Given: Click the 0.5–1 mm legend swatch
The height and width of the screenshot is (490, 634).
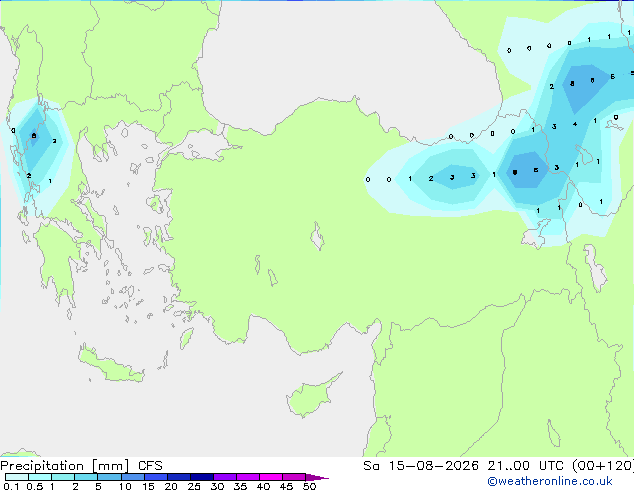Looking at the screenshot, I should click(x=40, y=477).
